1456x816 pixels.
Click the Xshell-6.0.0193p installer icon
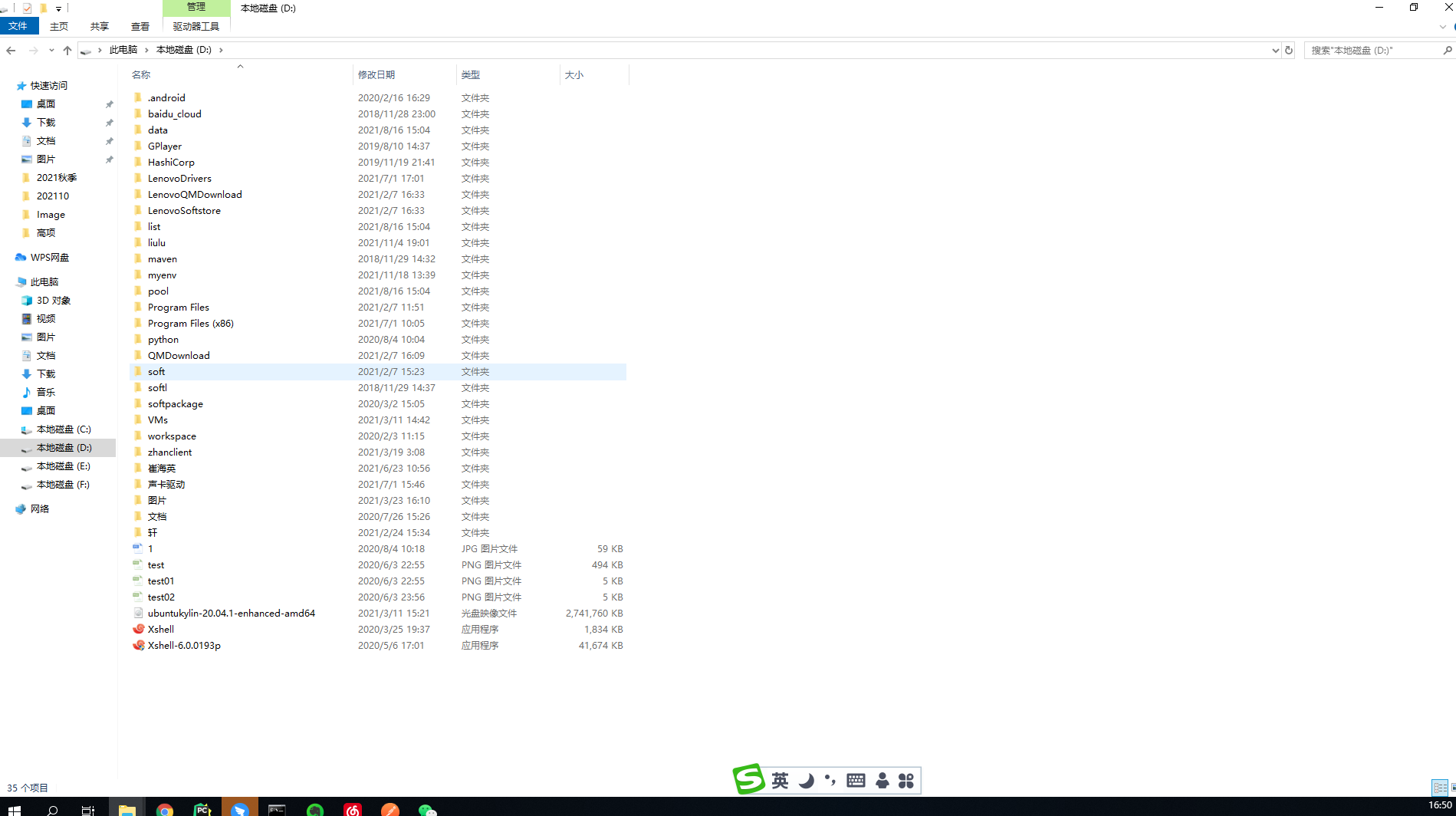(139, 645)
